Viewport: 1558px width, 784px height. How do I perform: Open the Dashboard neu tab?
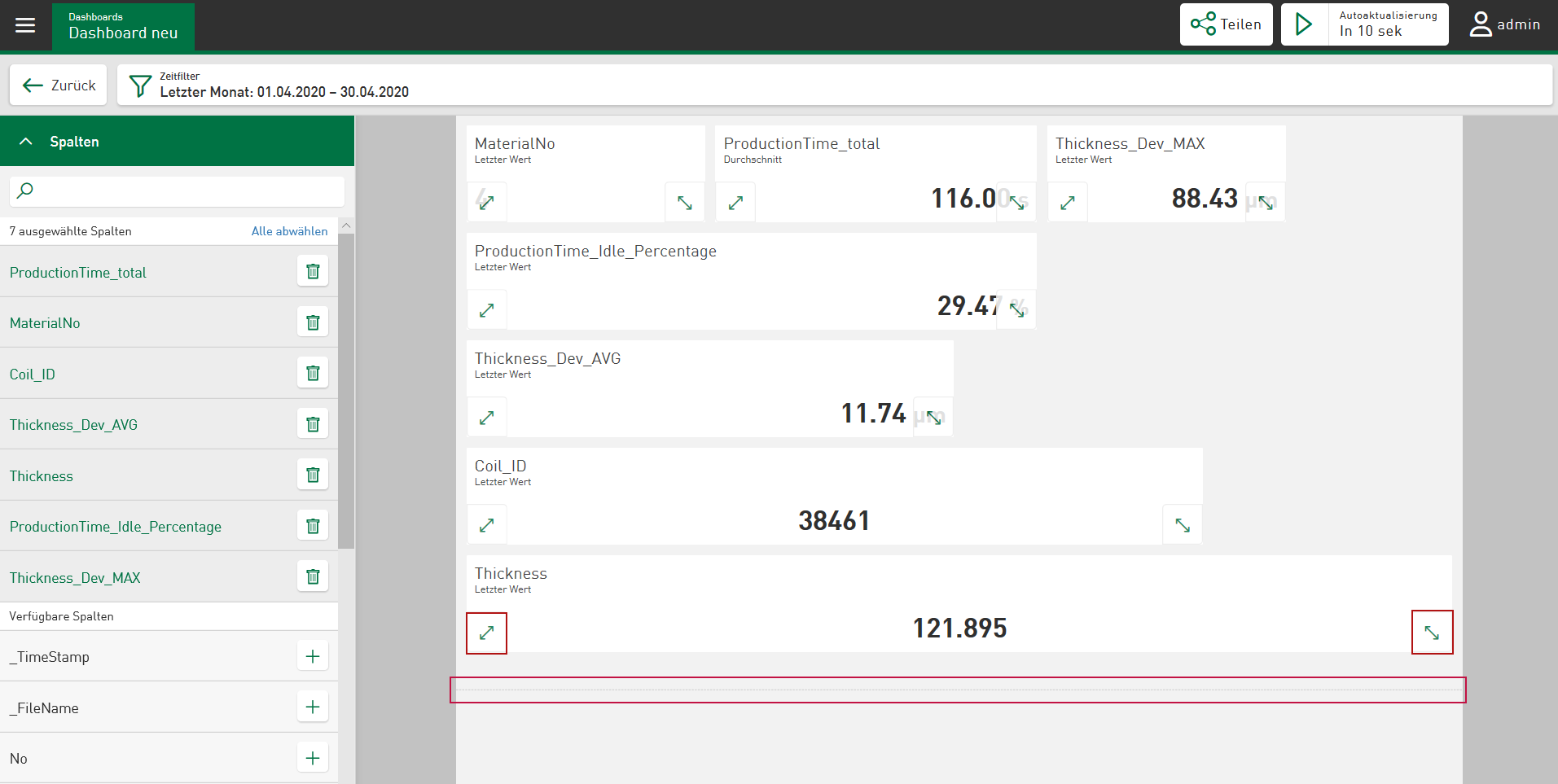point(123,26)
